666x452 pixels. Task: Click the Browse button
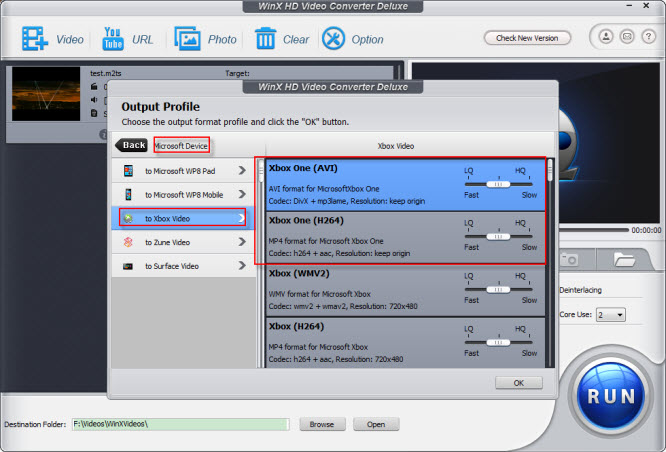pyautogui.click(x=322, y=424)
